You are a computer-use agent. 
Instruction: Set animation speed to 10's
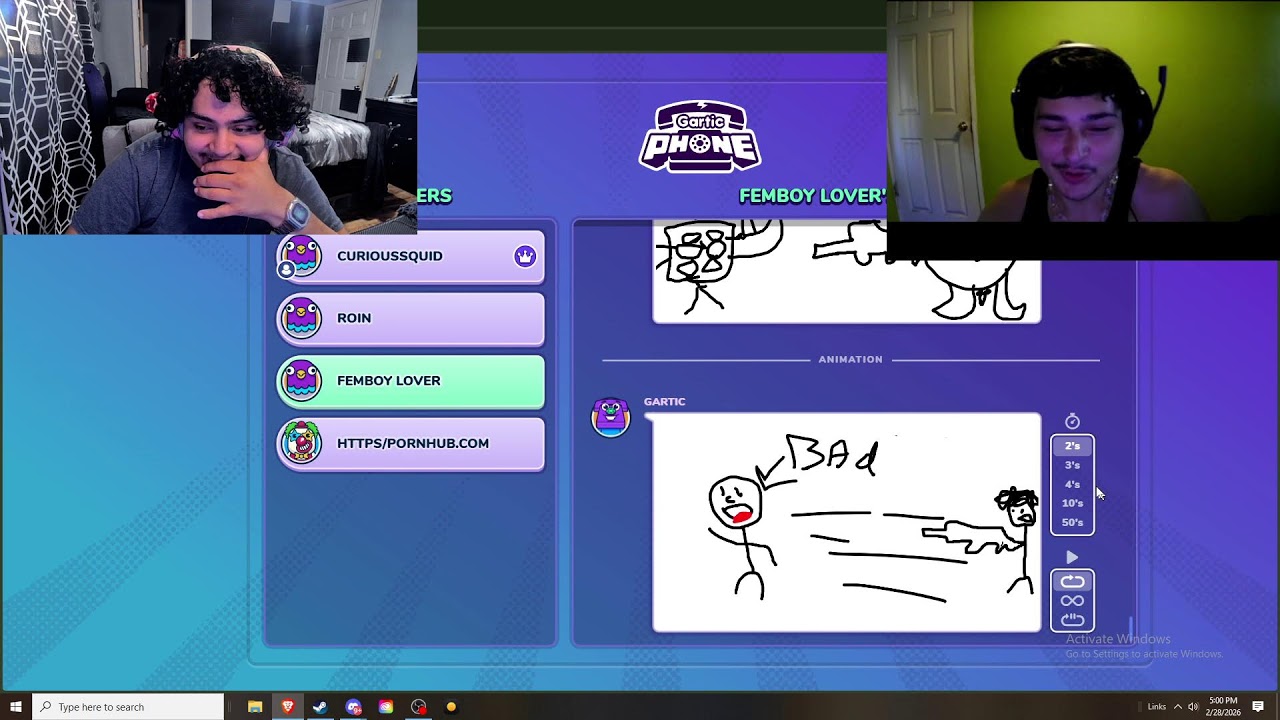point(1072,503)
